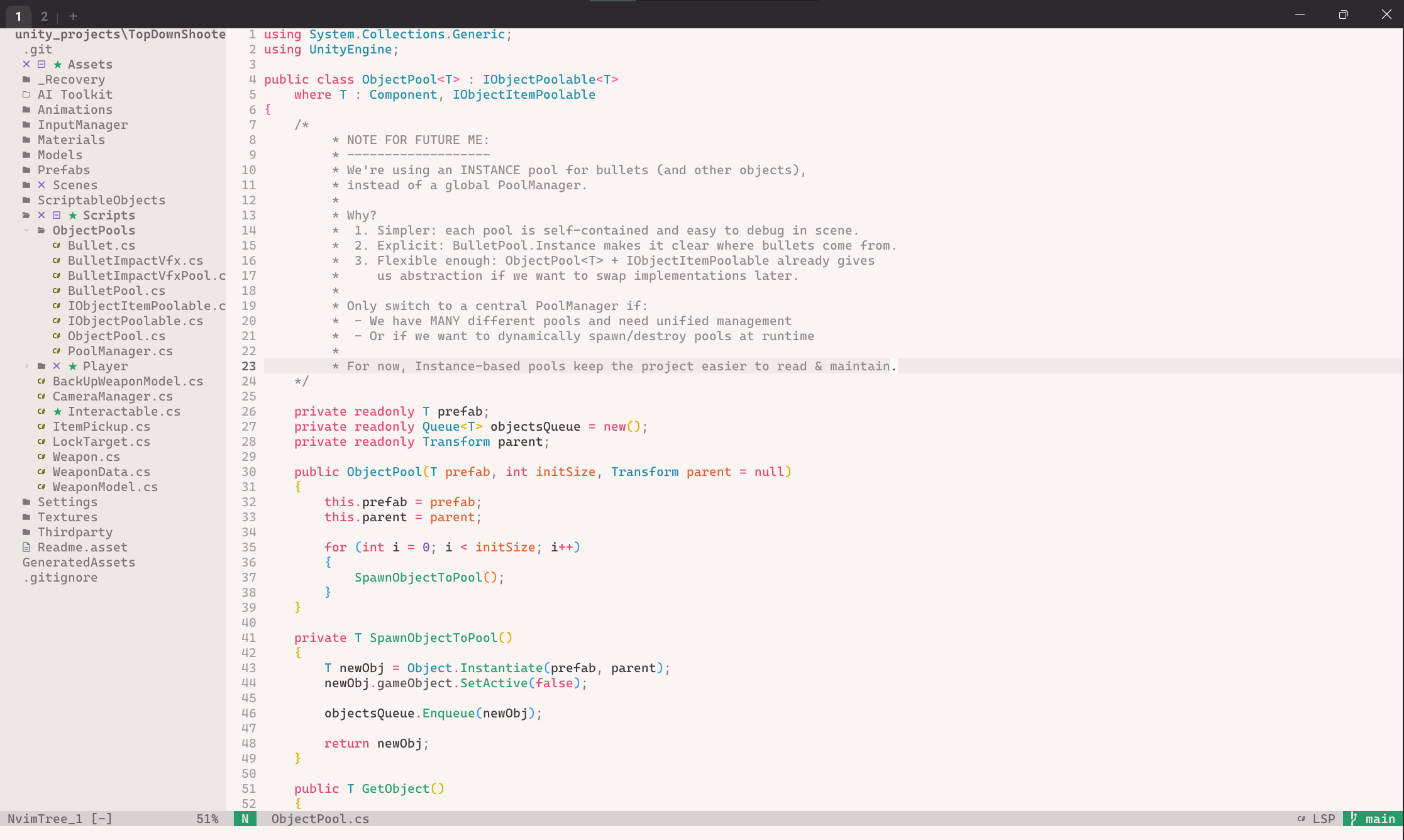Collapse the ObjectPools folder chevron
This screenshot has width=1404, height=840.
[x=26, y=231]
